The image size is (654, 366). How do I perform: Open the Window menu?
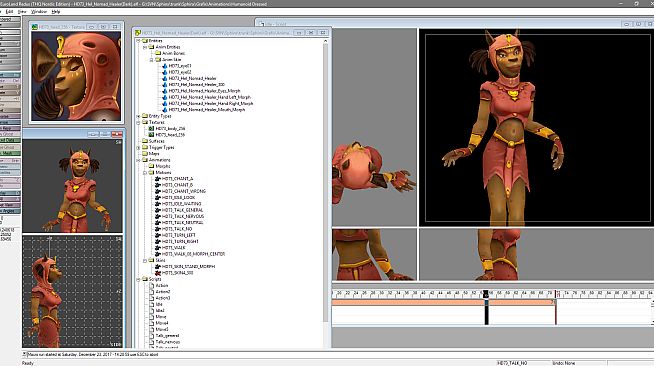39,12
